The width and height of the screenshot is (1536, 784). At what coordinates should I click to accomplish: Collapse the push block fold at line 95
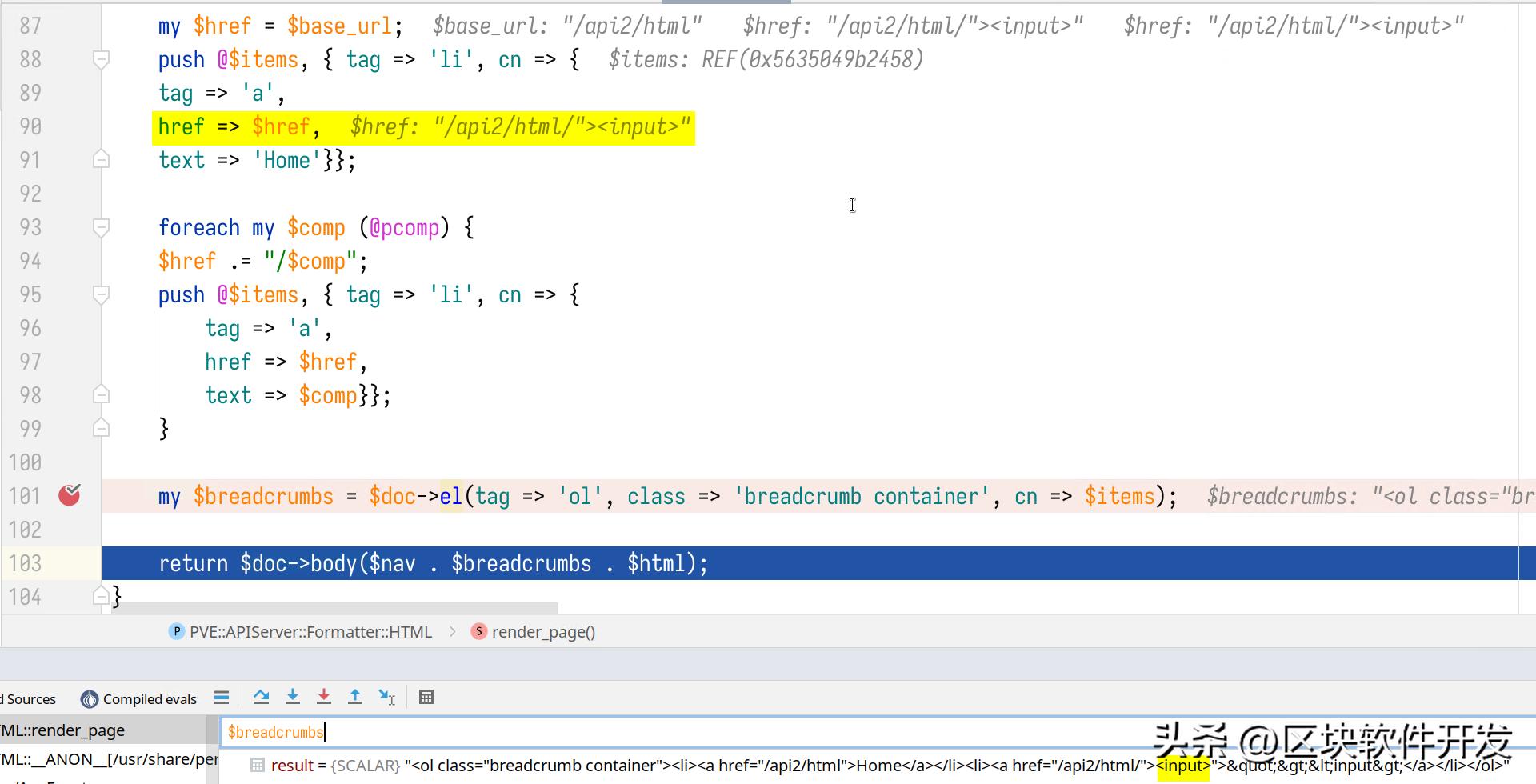(x=102, y=294)
